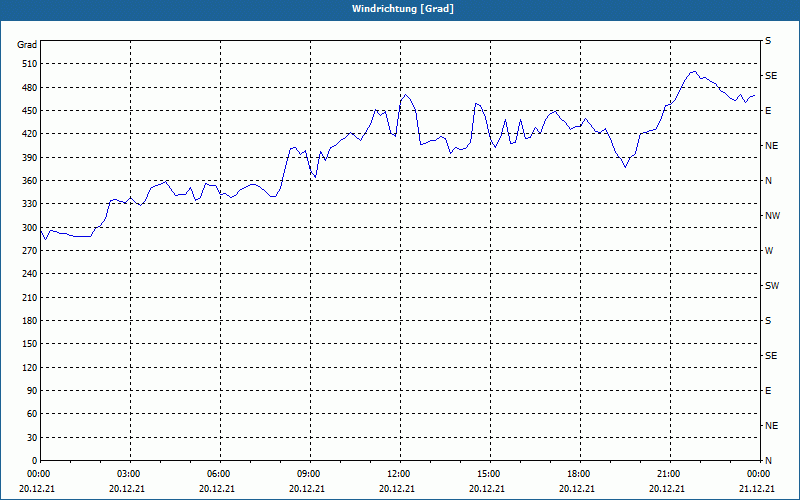Select the 120 y-axis value
The height and width of the screenshot is (500, 800).
30,367
